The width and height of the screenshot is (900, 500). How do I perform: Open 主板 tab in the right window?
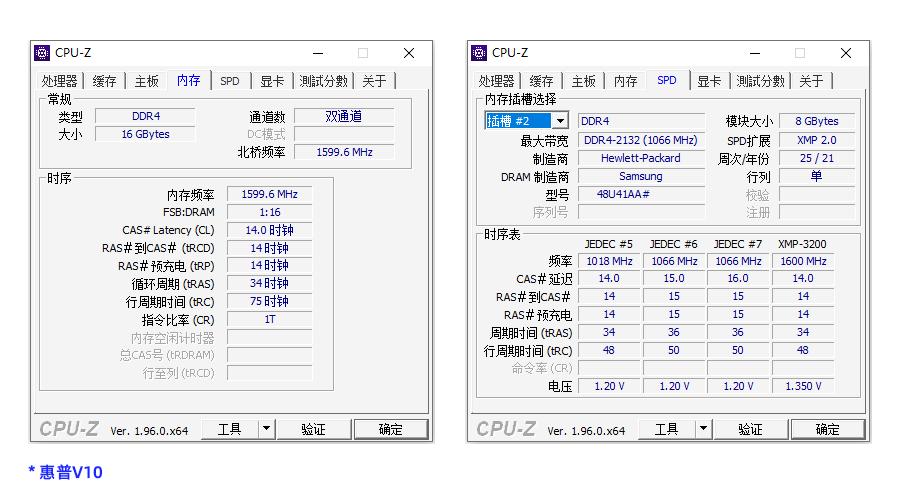(x=584, y=81)
